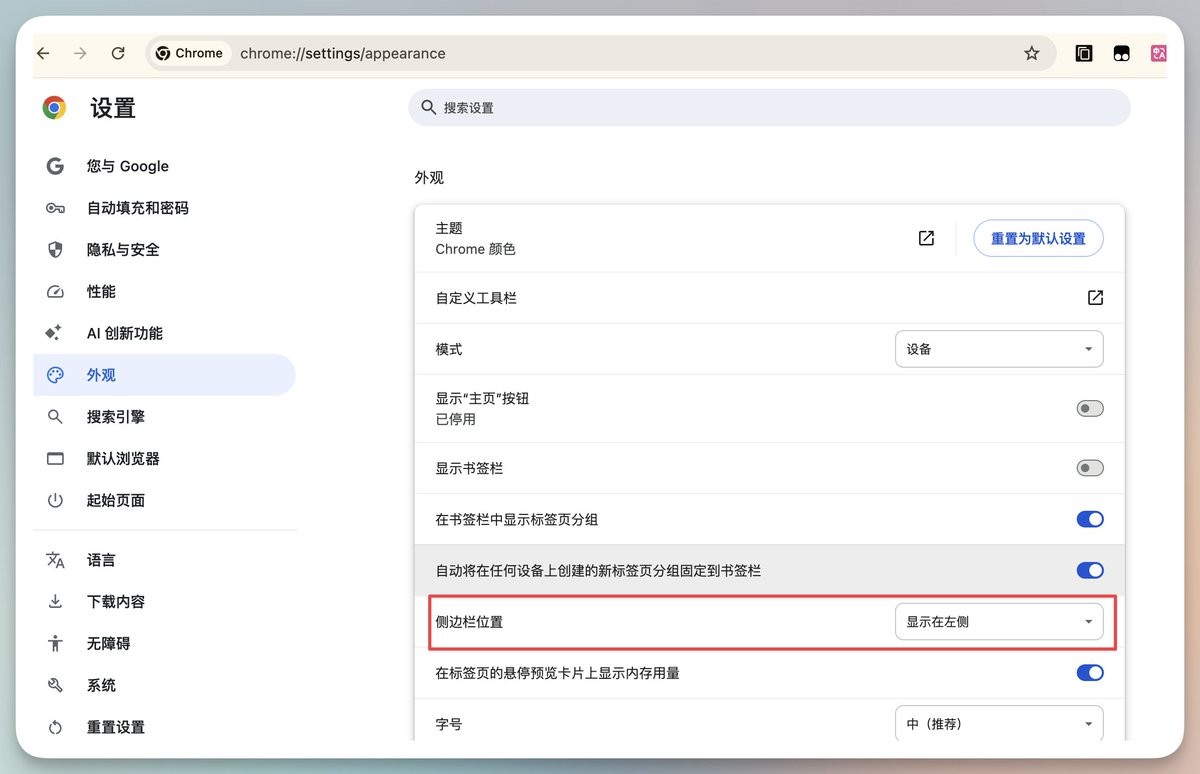1200x774 pixels.
Task: Open 无障碍 settings page
Action: pyautogui.click(x=108, y=644)
